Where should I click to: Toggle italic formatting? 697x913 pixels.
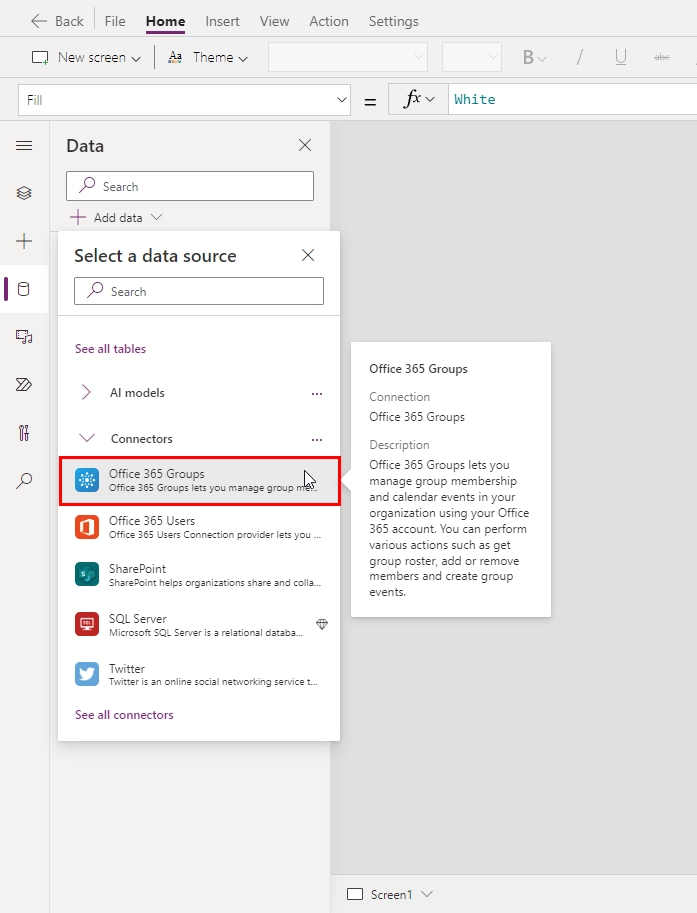pyautogui.click(x=579, y=57)
